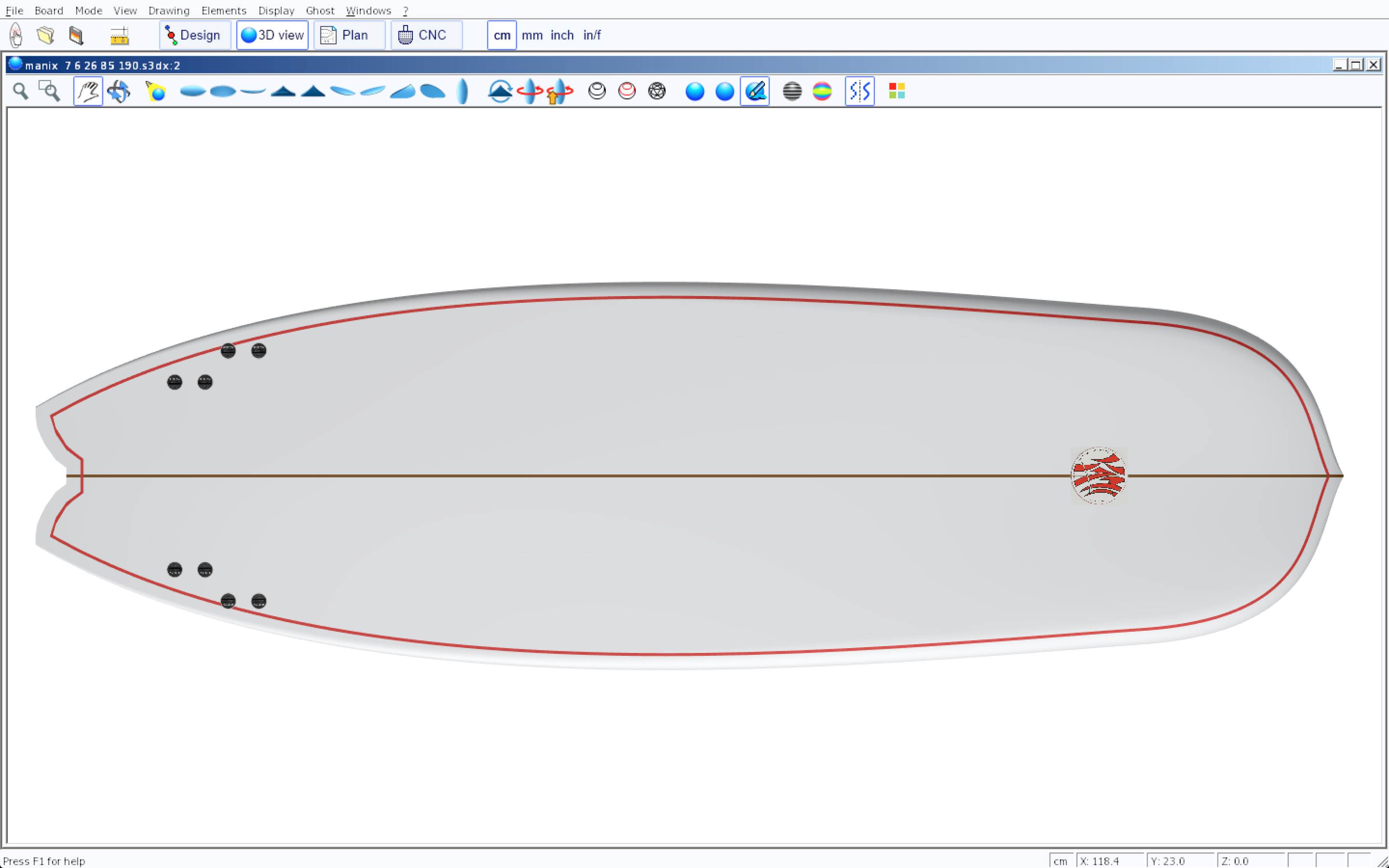The image size is (1389, 868).
Task: Select the magnifier zoom tool
Action: pos(21,91)
